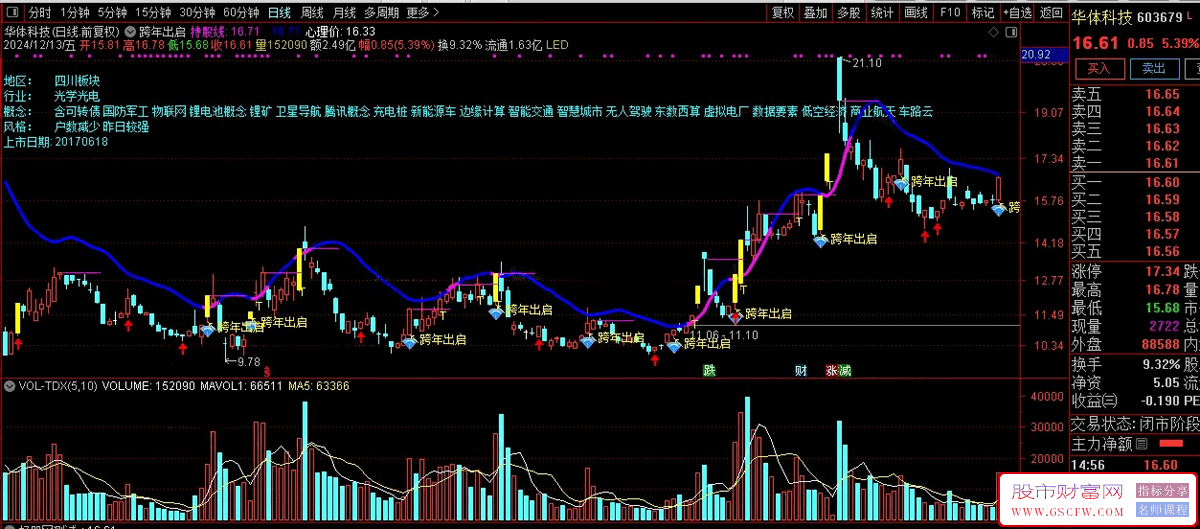
Task: Open the 多周期 multi-period view
Action: coord(381,13)
